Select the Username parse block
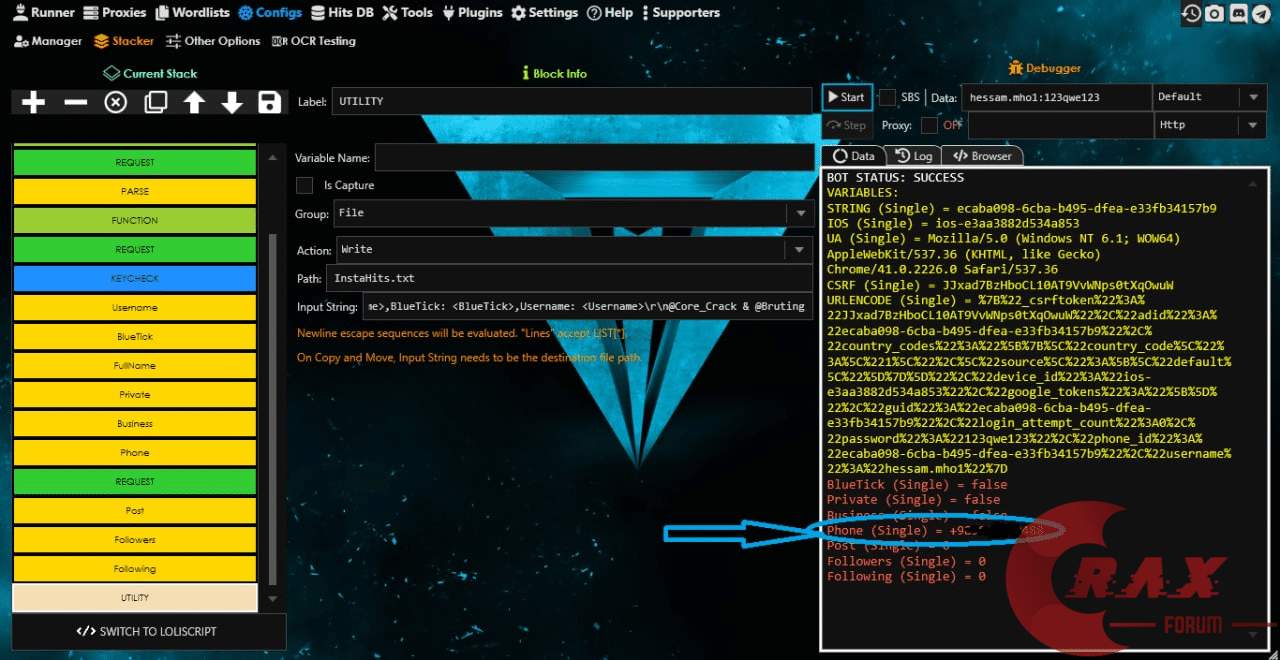The image size is (1280, 660). (x=134, y=307)
